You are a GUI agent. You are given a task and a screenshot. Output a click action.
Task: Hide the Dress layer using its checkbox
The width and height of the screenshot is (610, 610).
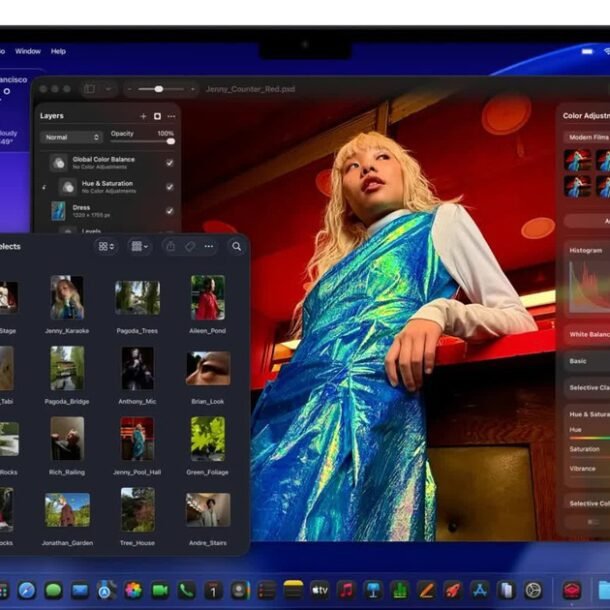tap(169, 211)
